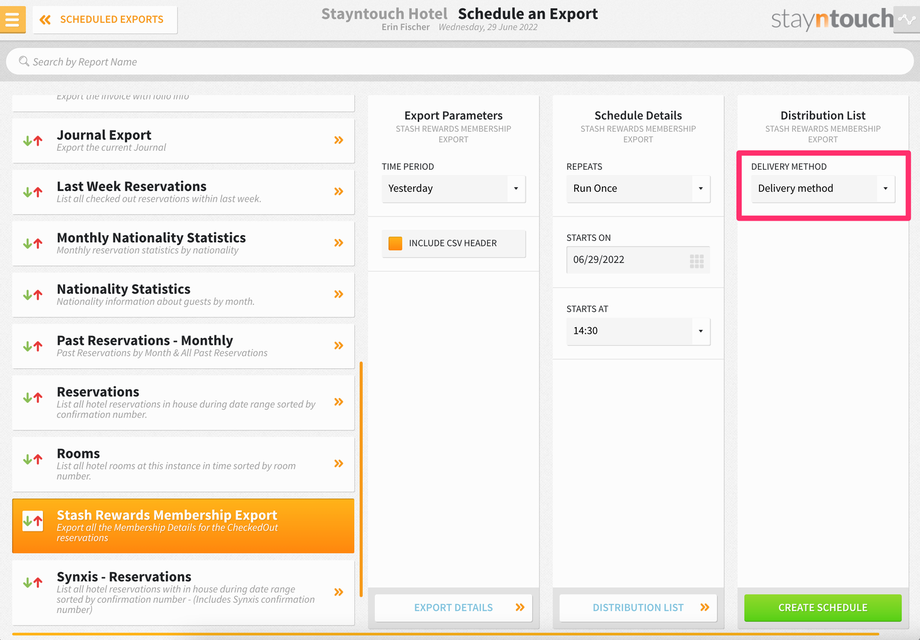Image resolution: width=920 pixels, height=640 pixels.
Task: Click Synxis - Reservations export arrows icon
Action: click(x=33, y=583)
